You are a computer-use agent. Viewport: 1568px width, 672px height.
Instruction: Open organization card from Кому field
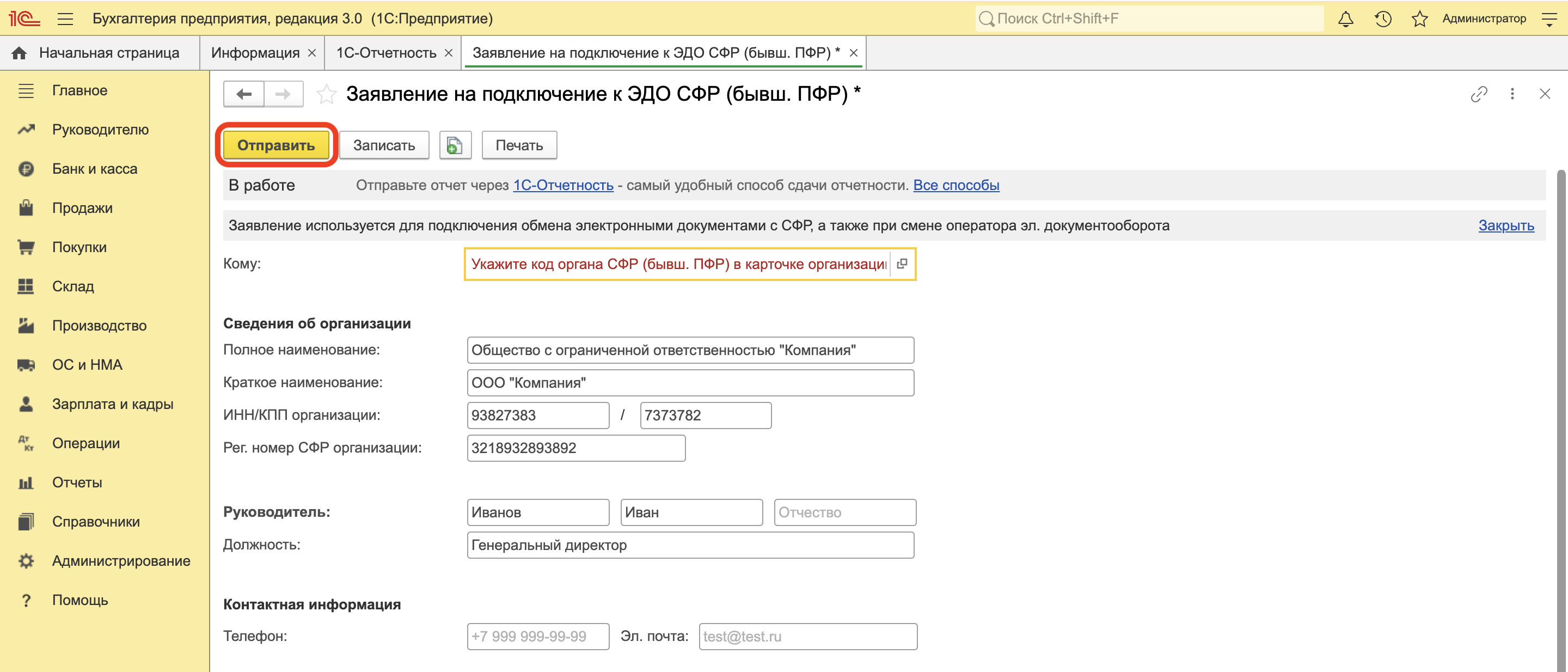click(902, 264)
